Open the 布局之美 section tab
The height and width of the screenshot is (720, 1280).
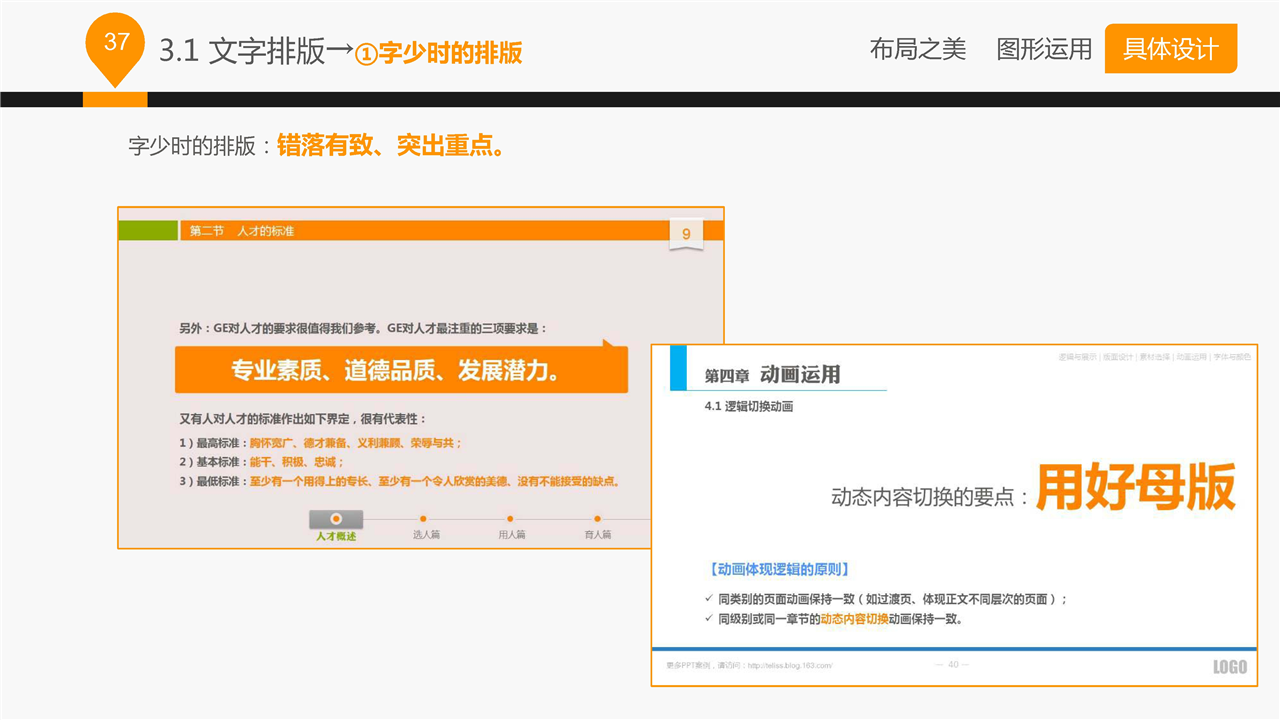click(x=917, y=49)
